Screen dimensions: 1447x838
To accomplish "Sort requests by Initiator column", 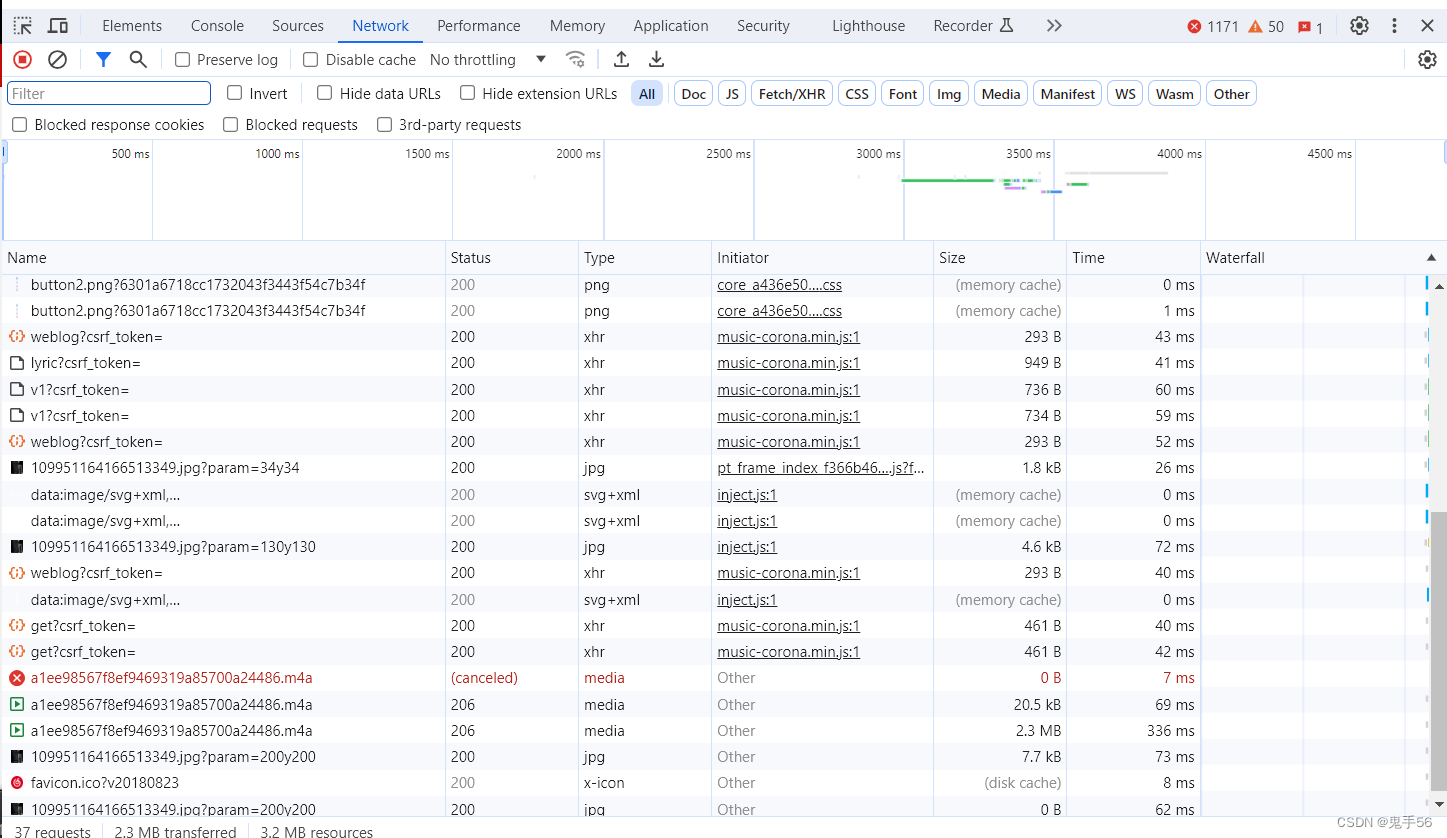I will [x=822, y=258].
